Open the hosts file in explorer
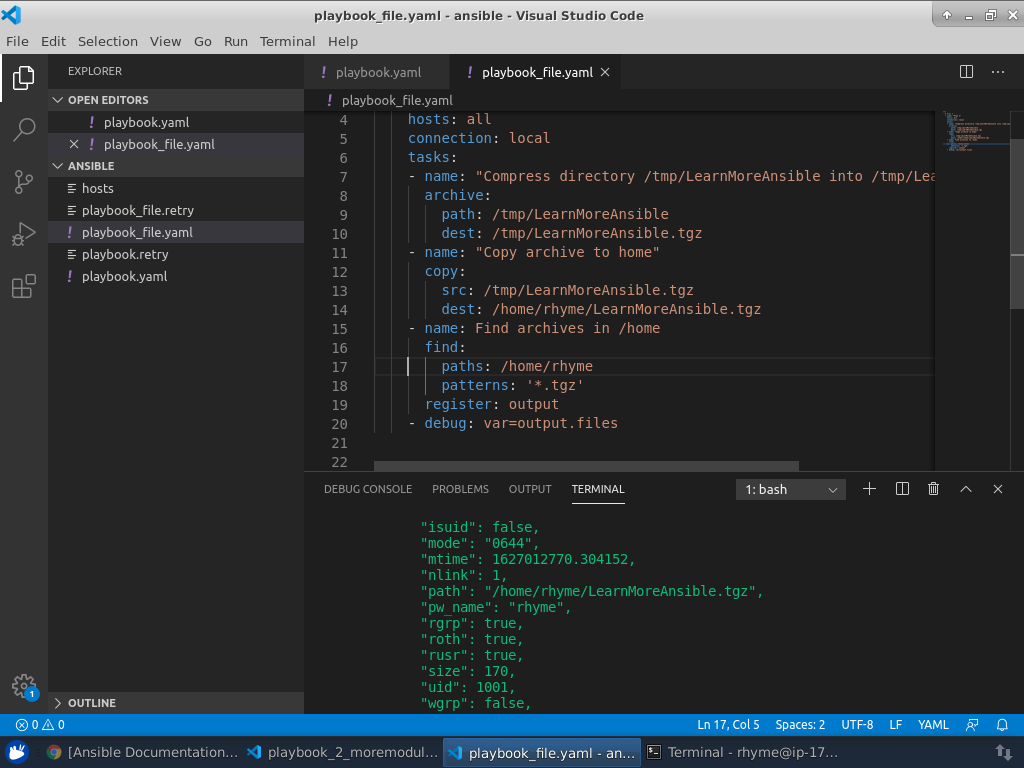This screenshot has height=768, width=1024. pyautogui.click(x=98, y=188)
